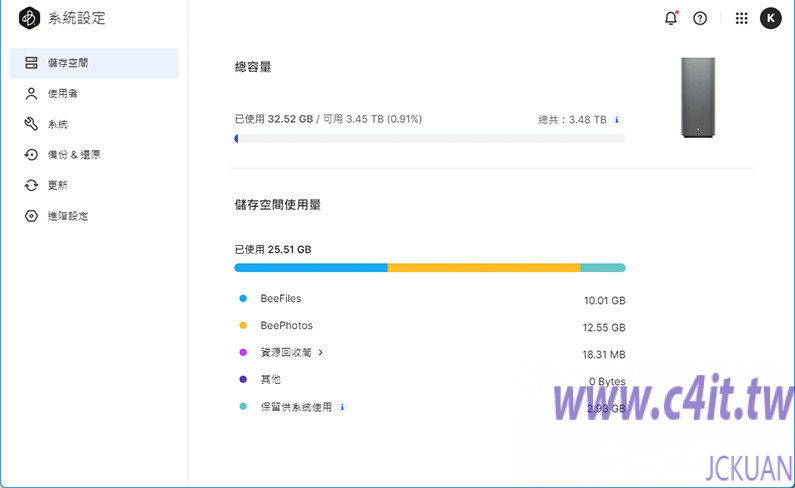This screenshot has height=488, width=795.
Task: Click the 0 Bytes value
Action: pos(607,381)
